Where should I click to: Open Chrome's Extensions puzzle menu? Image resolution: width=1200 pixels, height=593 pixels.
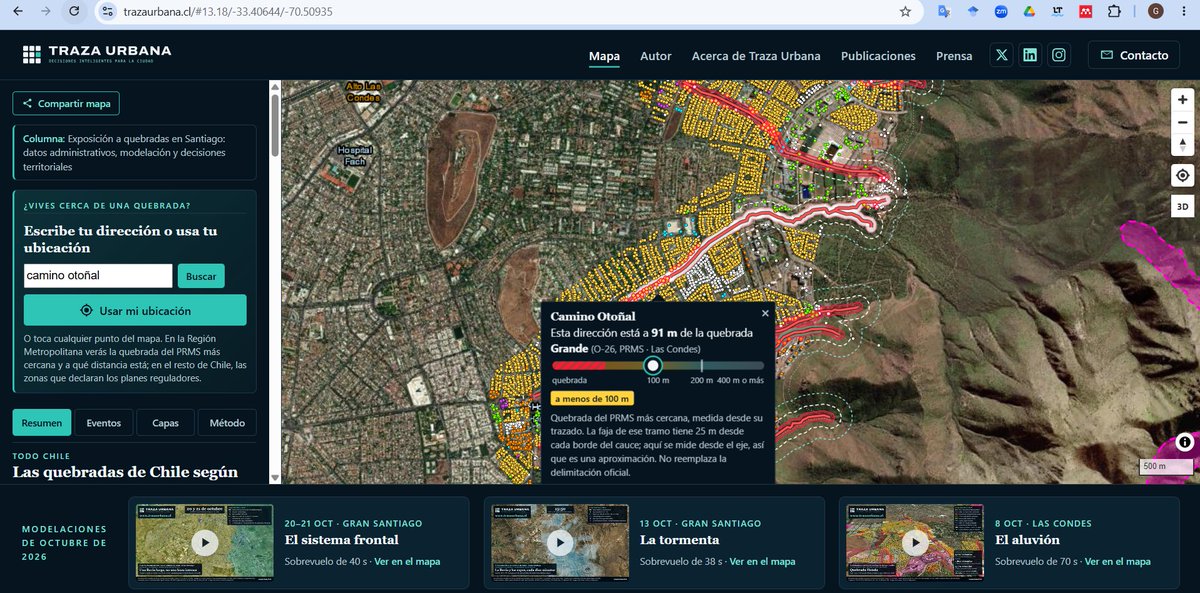tap(1114, 12)
